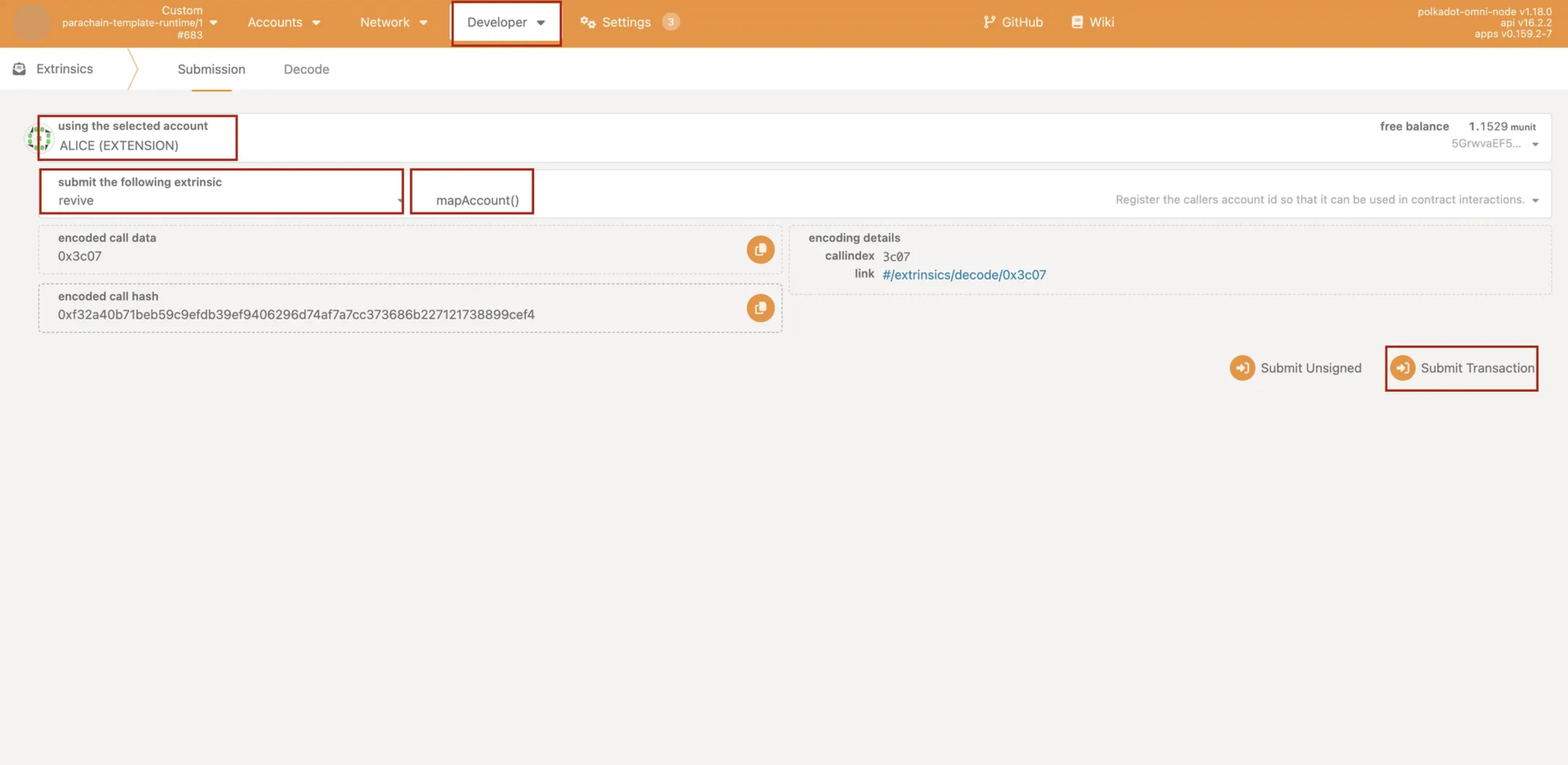The image size is (1568, 765).
Task: Click the GitHub branch icon
Action: point(989,22)
